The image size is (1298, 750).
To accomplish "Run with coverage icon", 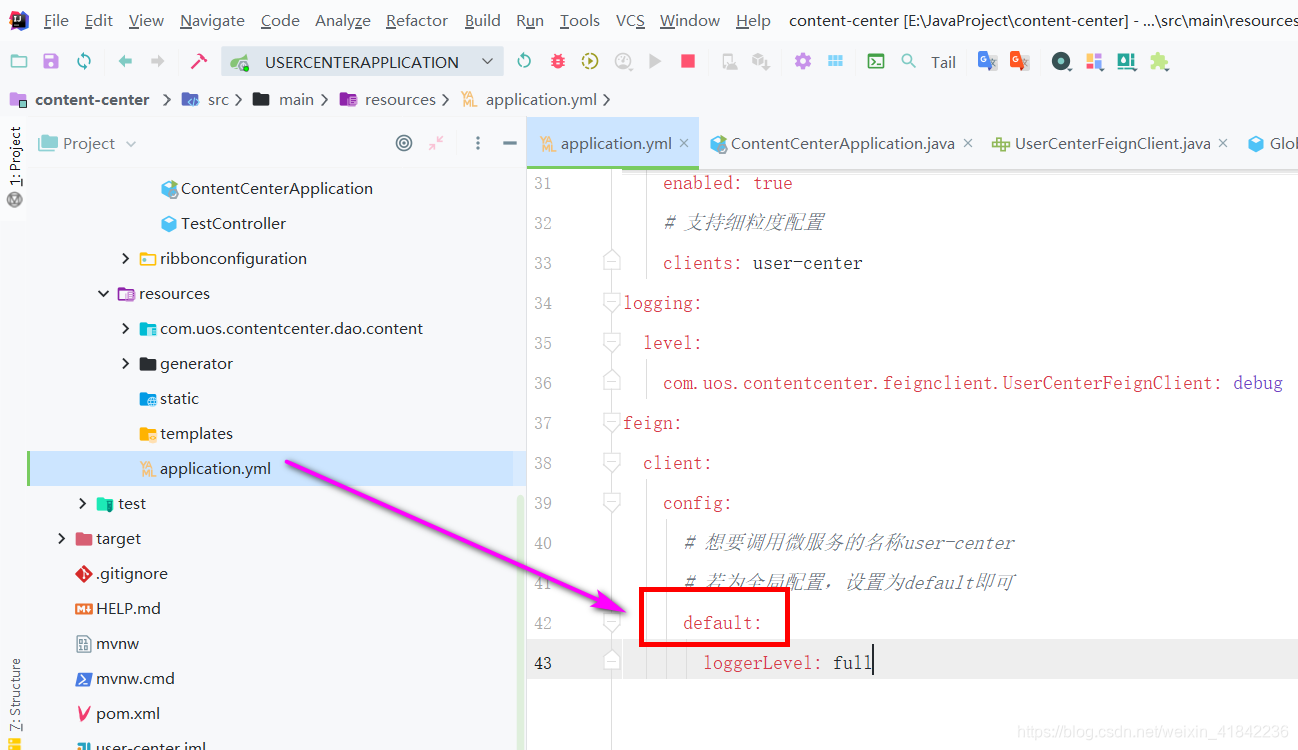I will tap(590, 61).
